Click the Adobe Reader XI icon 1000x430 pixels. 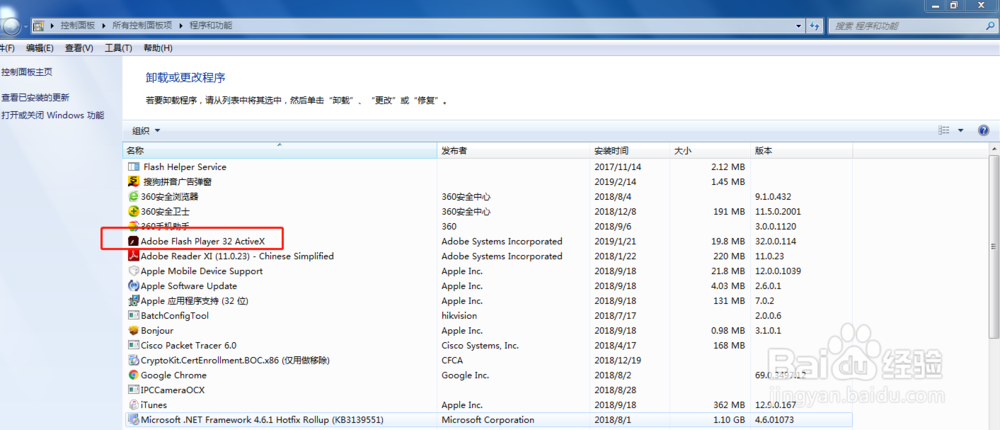tap(133, 256)
